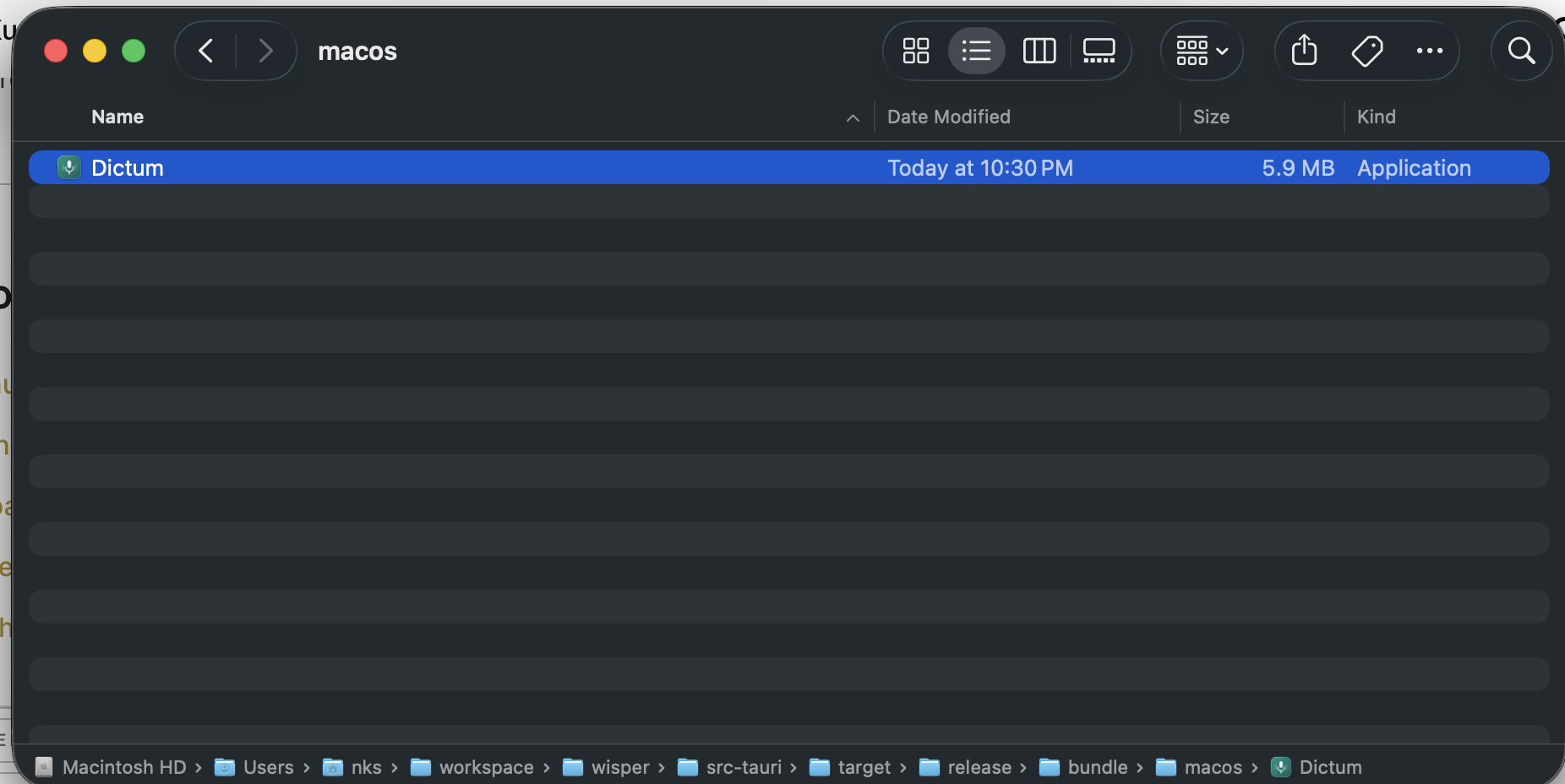The width and height of the screenshot is (1565, 784).
Task: Switch to icon grid view
Action: [915, 51]
